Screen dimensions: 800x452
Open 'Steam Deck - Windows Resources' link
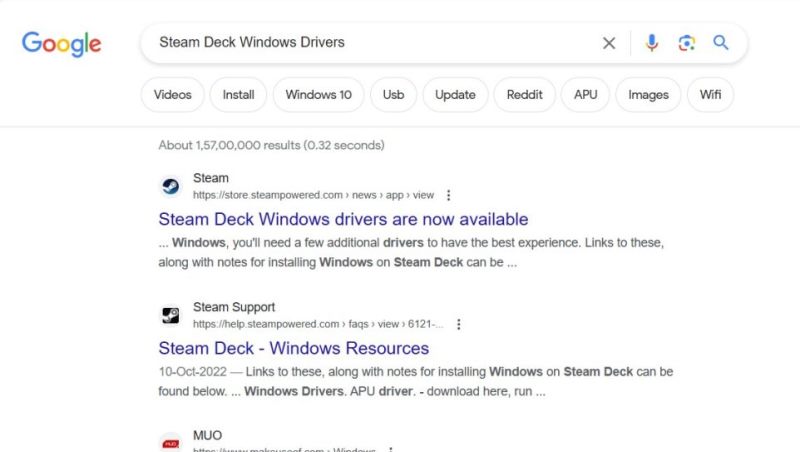tap(293, 348)
